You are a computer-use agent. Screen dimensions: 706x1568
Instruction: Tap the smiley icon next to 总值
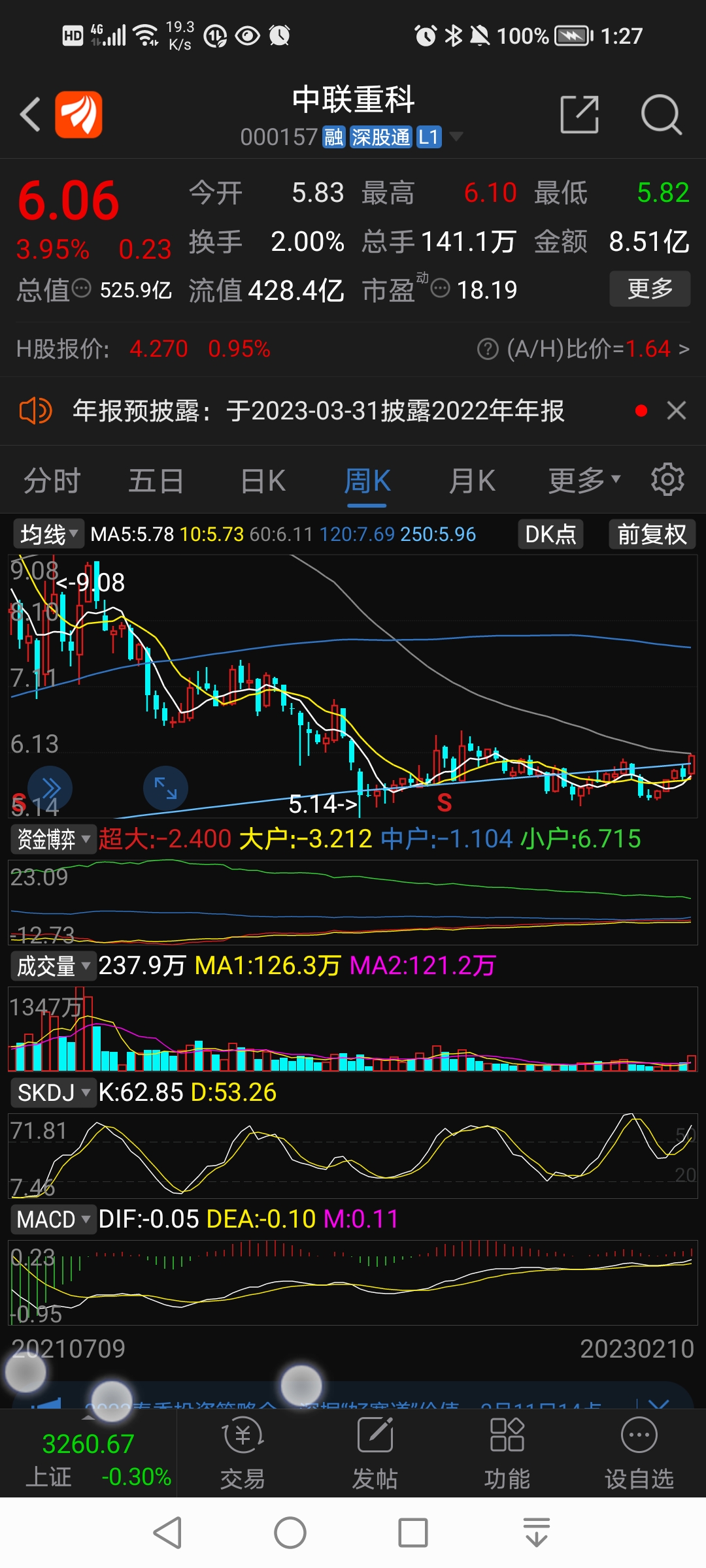pos(81,288)
